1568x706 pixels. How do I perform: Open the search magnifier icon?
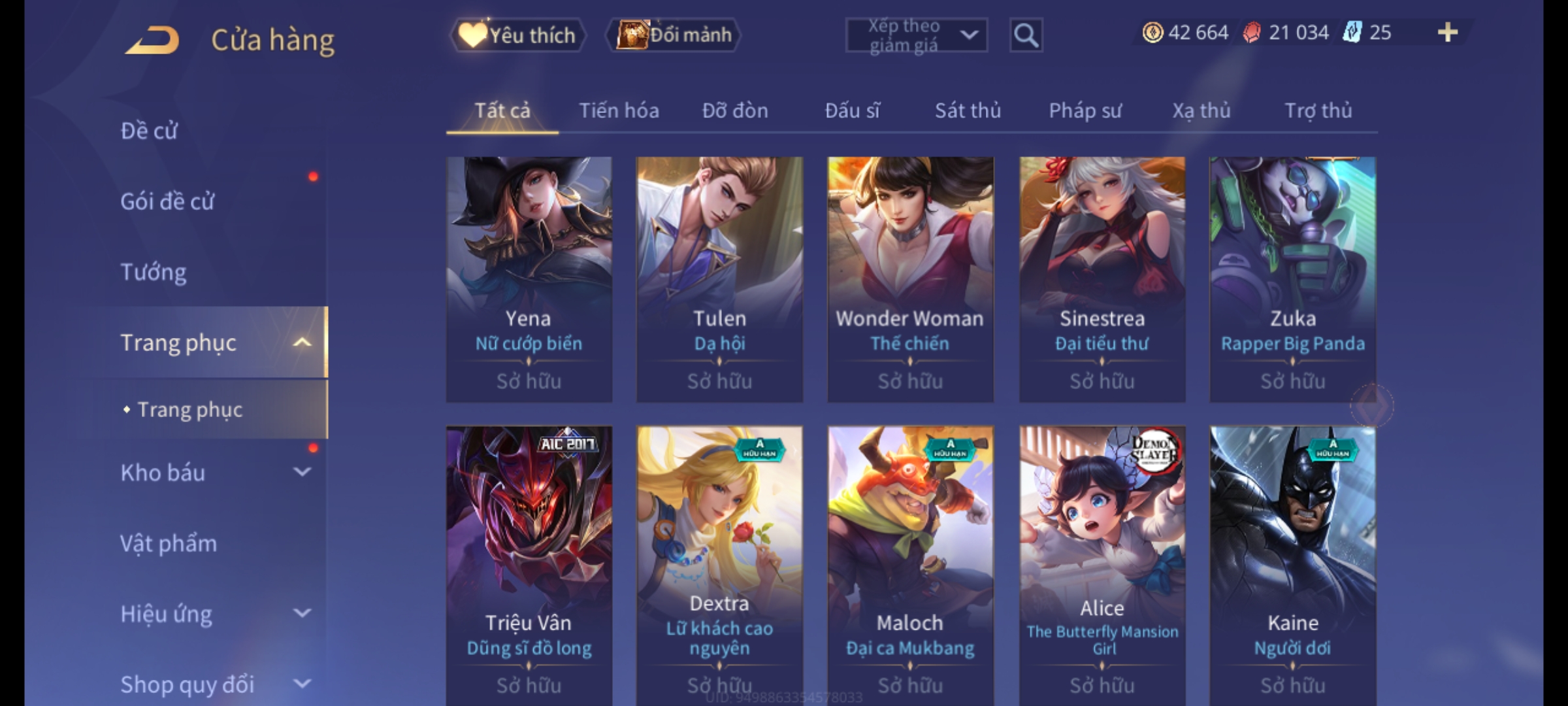click(1026, 35)
